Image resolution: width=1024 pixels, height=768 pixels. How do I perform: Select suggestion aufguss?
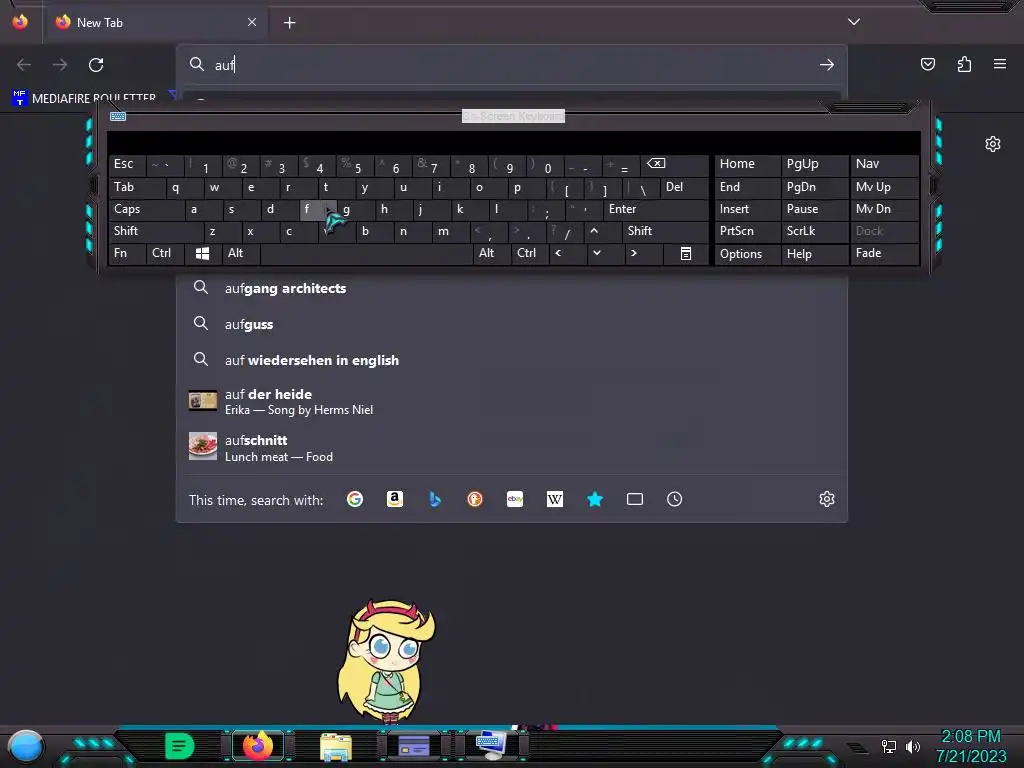click(x=512, y=324)
